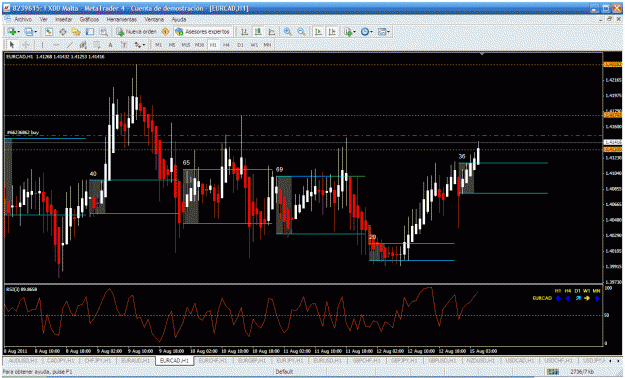
Task: Select the cursor arrow tool
Action: coord(12,45)
